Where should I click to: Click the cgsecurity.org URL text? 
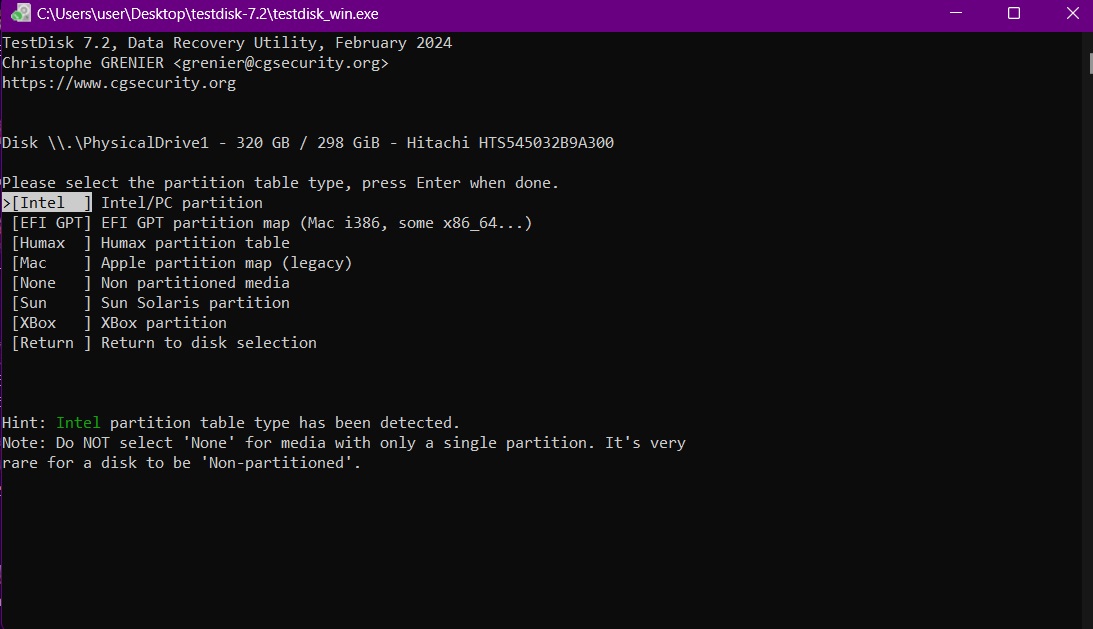119,83
